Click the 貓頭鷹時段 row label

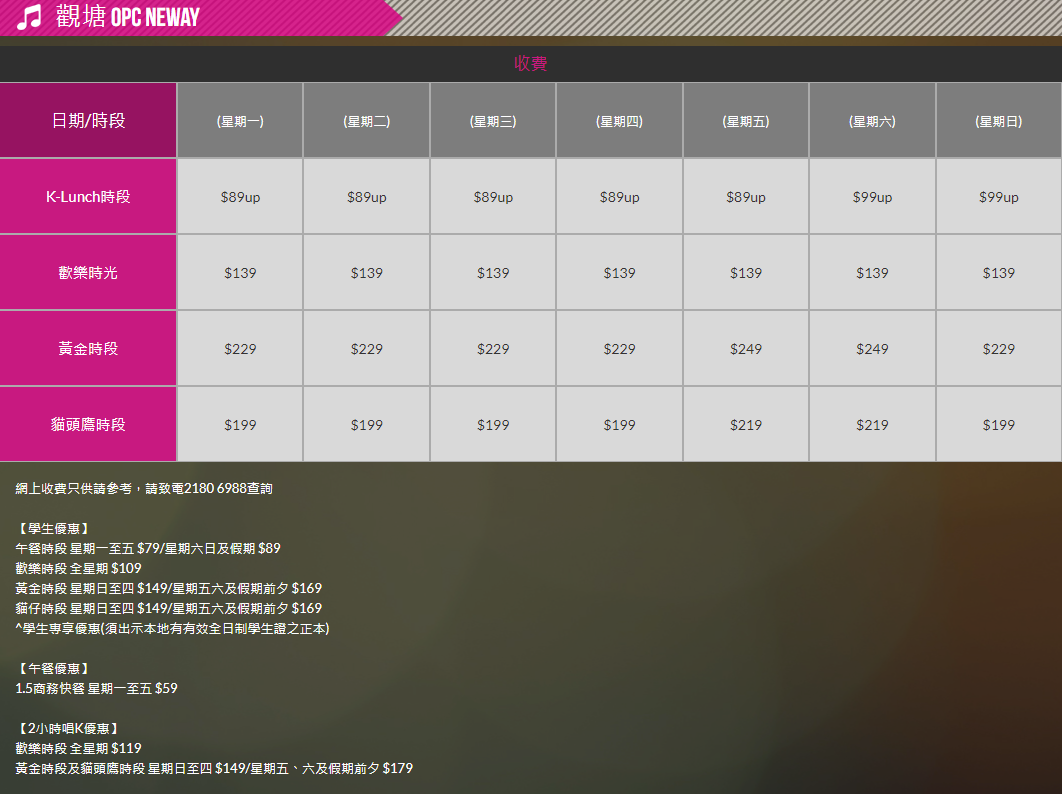(x=88, y=425)
